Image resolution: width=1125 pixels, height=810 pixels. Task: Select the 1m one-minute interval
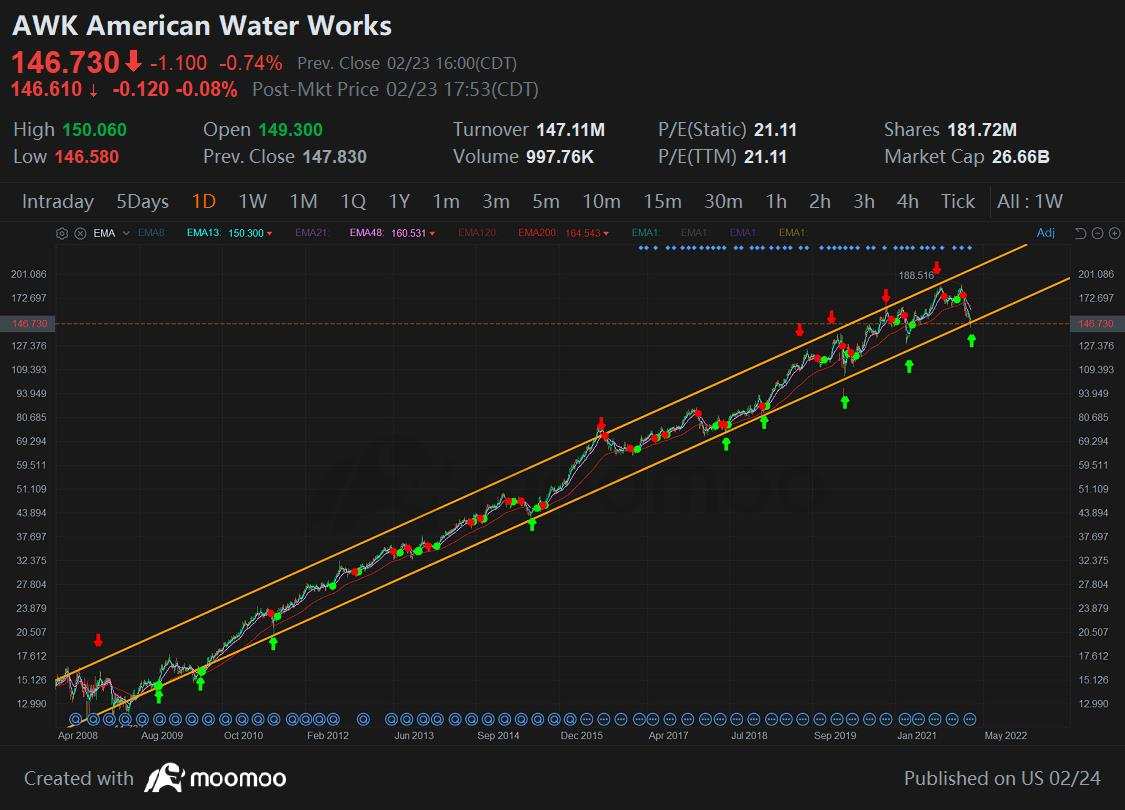click(446, 202)
